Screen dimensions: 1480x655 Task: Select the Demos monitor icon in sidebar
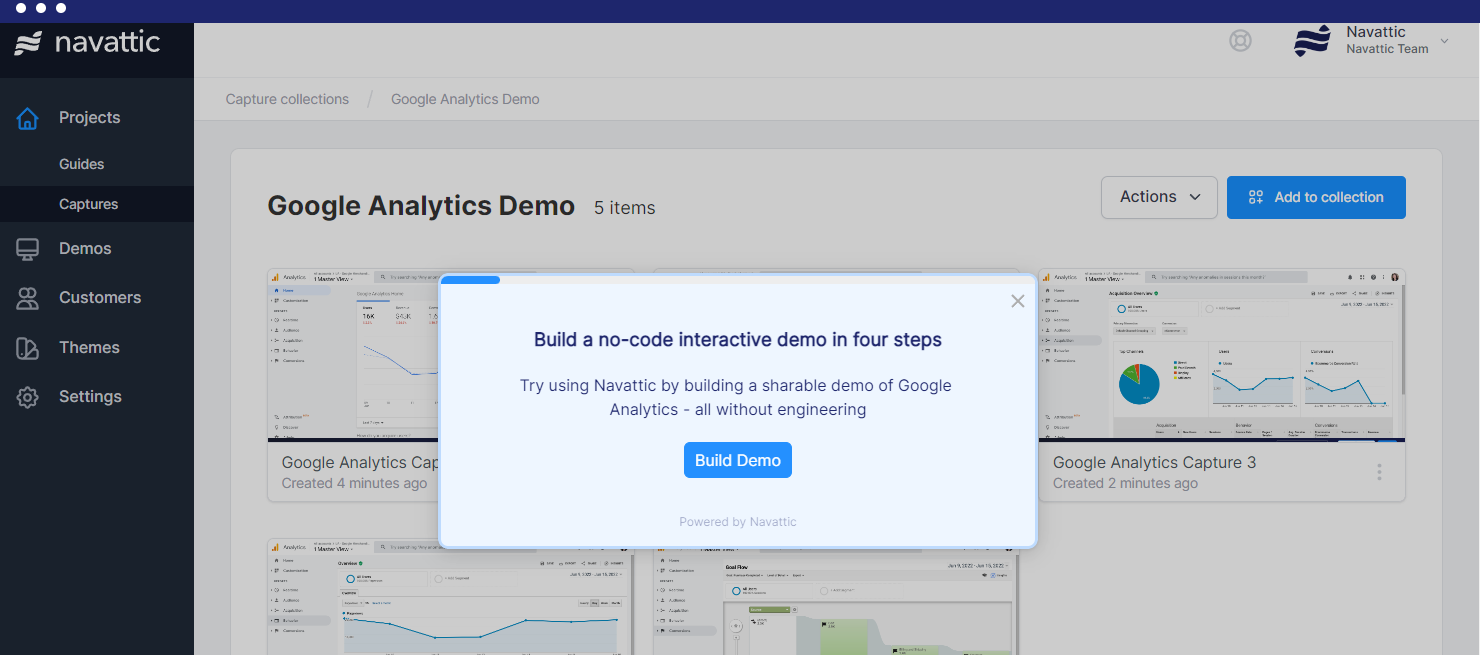[x=27, y=248]
